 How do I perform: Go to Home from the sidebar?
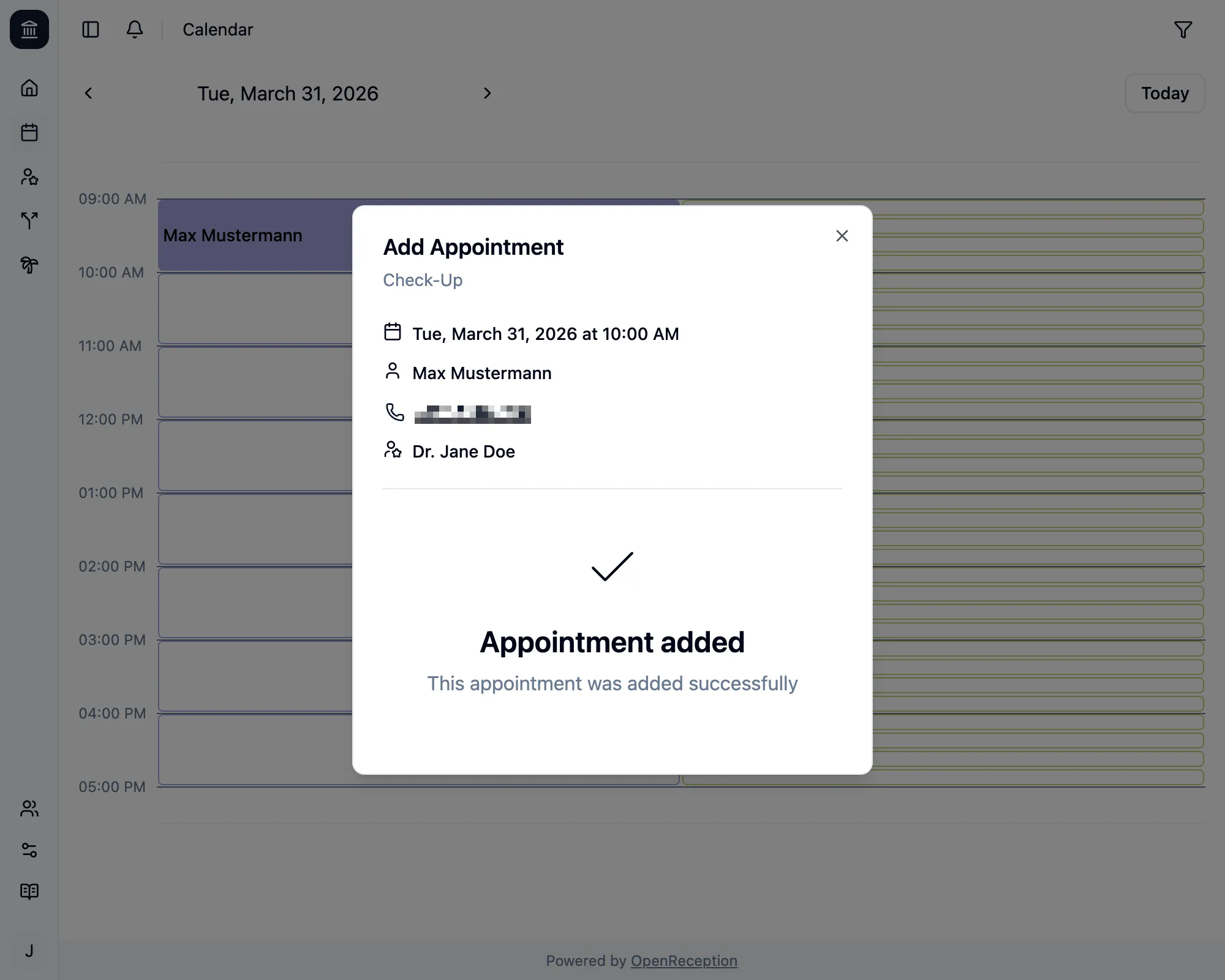[x=29, y=88]
